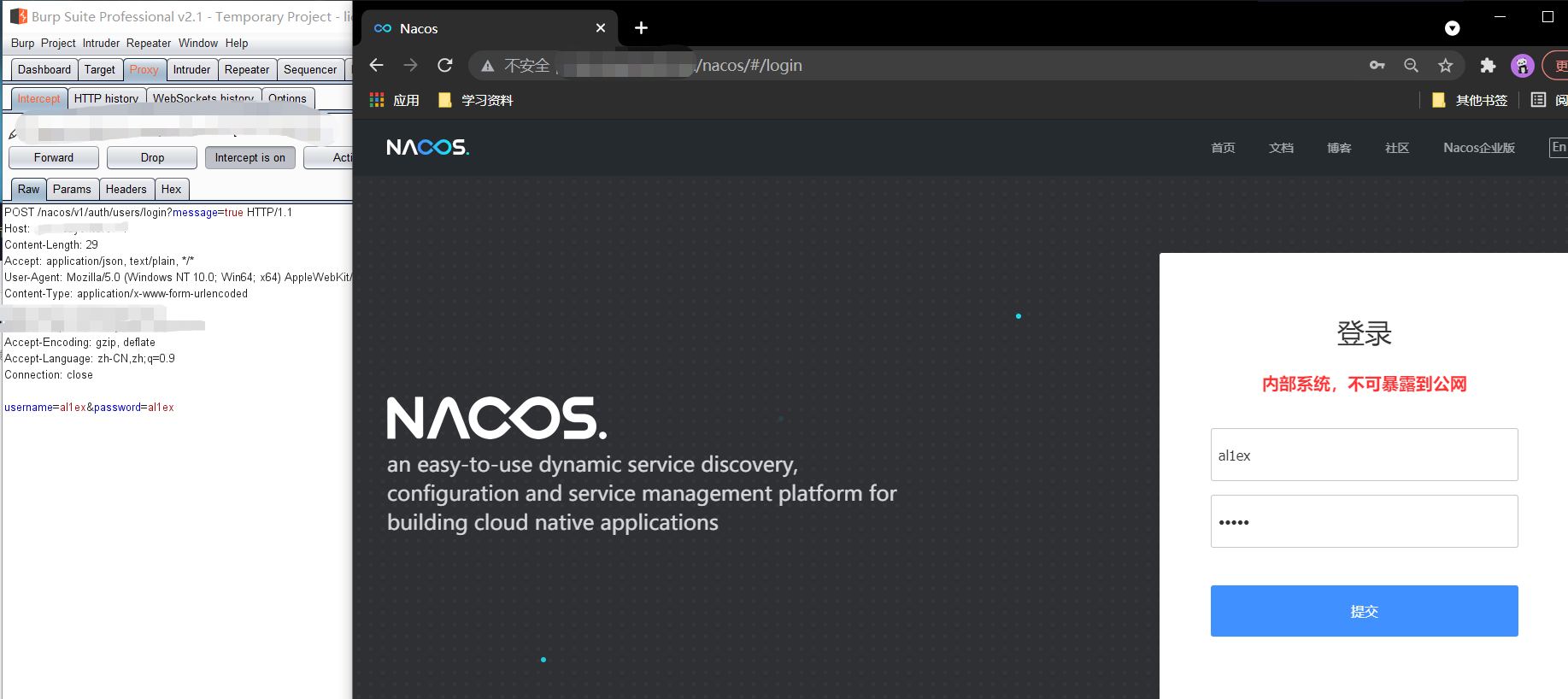Image resolution: width=1568 pixels, height=699 pixels.
Task: Bookmark this page with the star icon
Action: click(1445, 65)
